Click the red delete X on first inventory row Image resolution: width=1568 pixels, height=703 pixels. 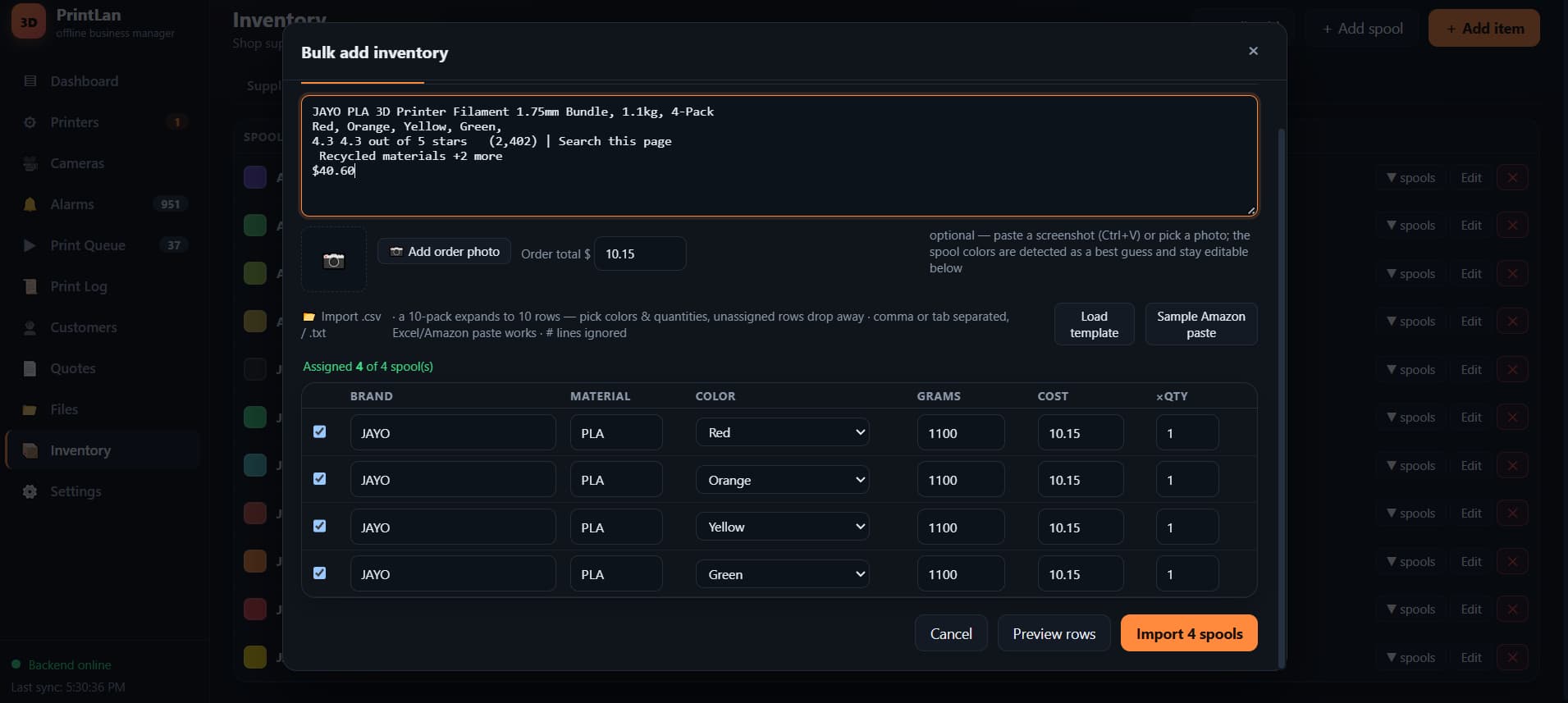(x=1512, y=178)
